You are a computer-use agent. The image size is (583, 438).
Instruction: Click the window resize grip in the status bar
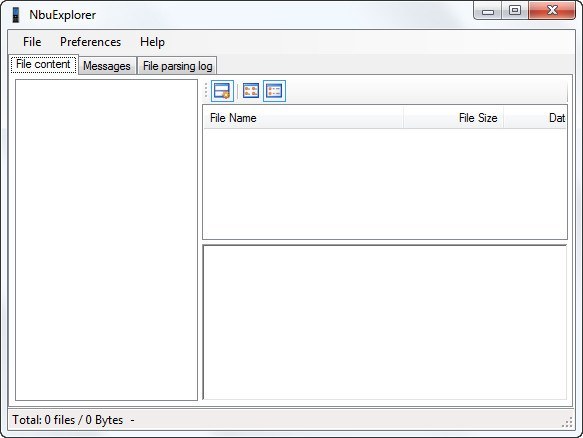click(567, 422)
